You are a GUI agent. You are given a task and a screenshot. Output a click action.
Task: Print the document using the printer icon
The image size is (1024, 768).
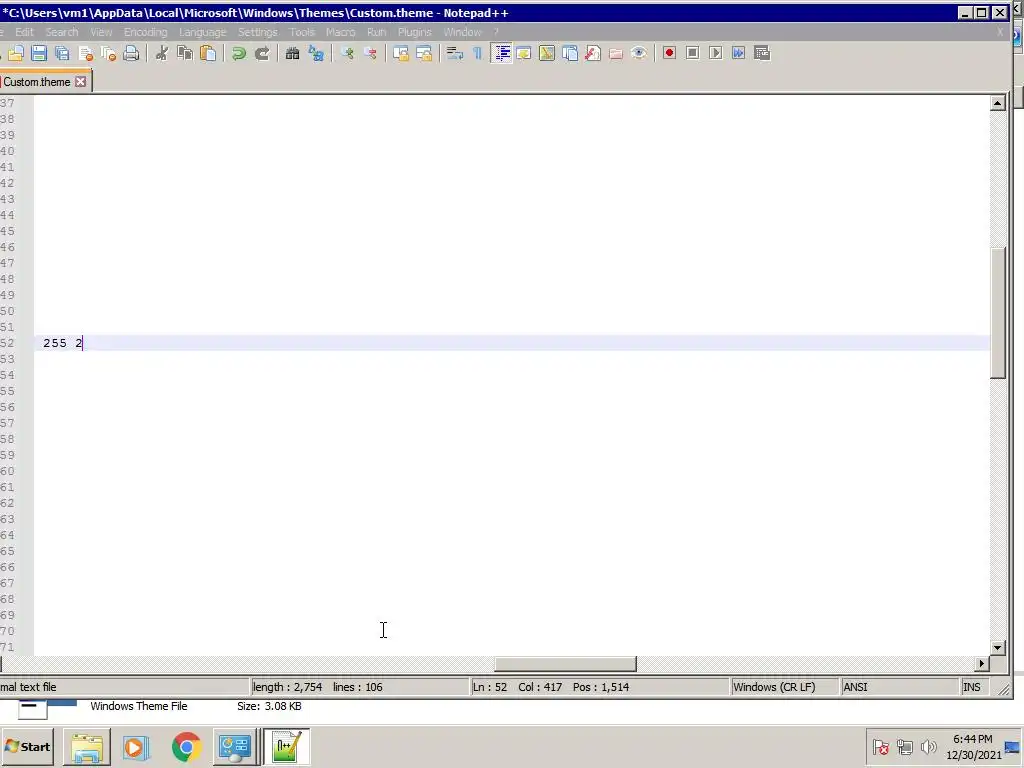point(131,54)
